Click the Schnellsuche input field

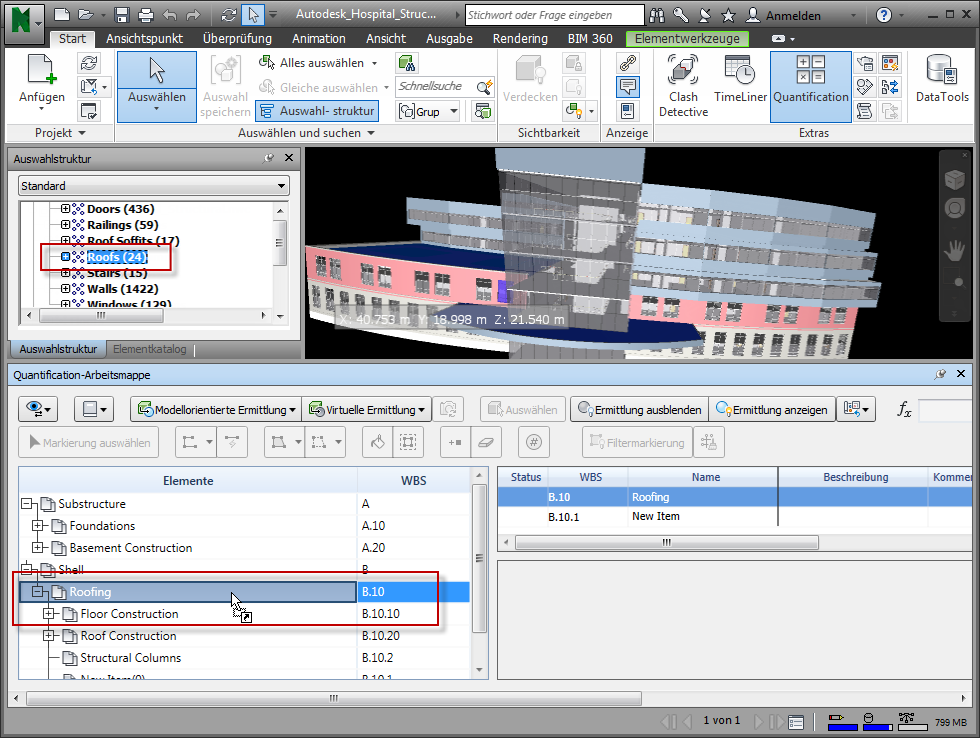[436, 86]
